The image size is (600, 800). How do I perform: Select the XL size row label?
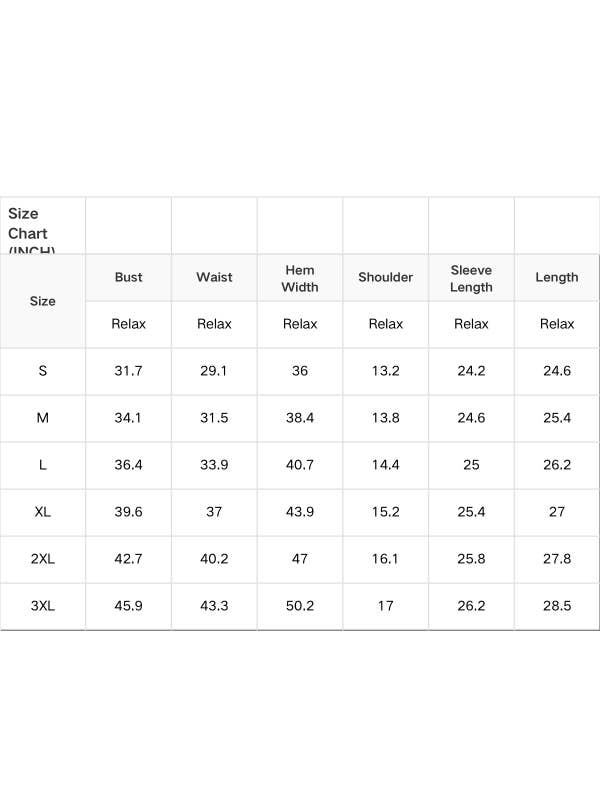coord(43,512)
